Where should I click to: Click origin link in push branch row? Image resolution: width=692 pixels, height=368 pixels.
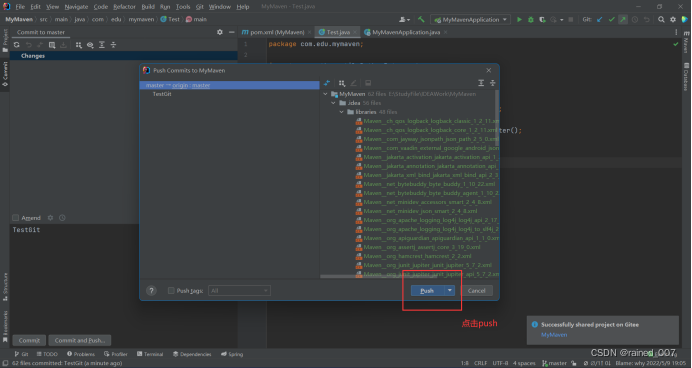[180, 85]
